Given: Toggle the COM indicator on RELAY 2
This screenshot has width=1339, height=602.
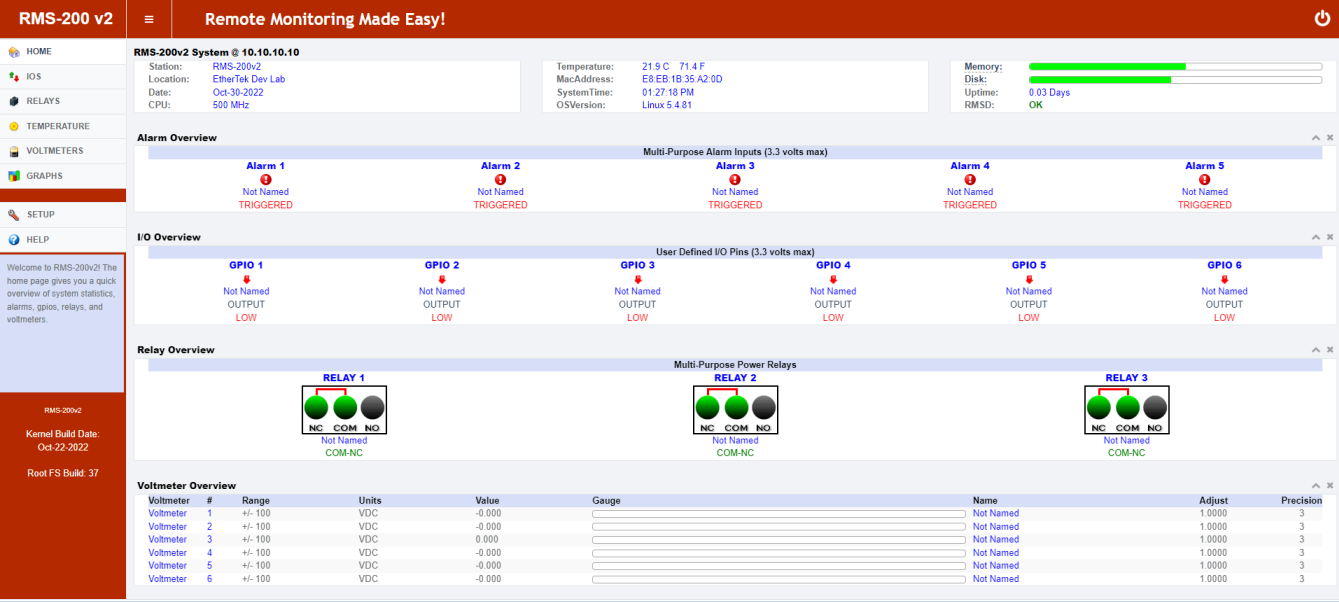Looking at the screenshot, I should pos(736,408).
